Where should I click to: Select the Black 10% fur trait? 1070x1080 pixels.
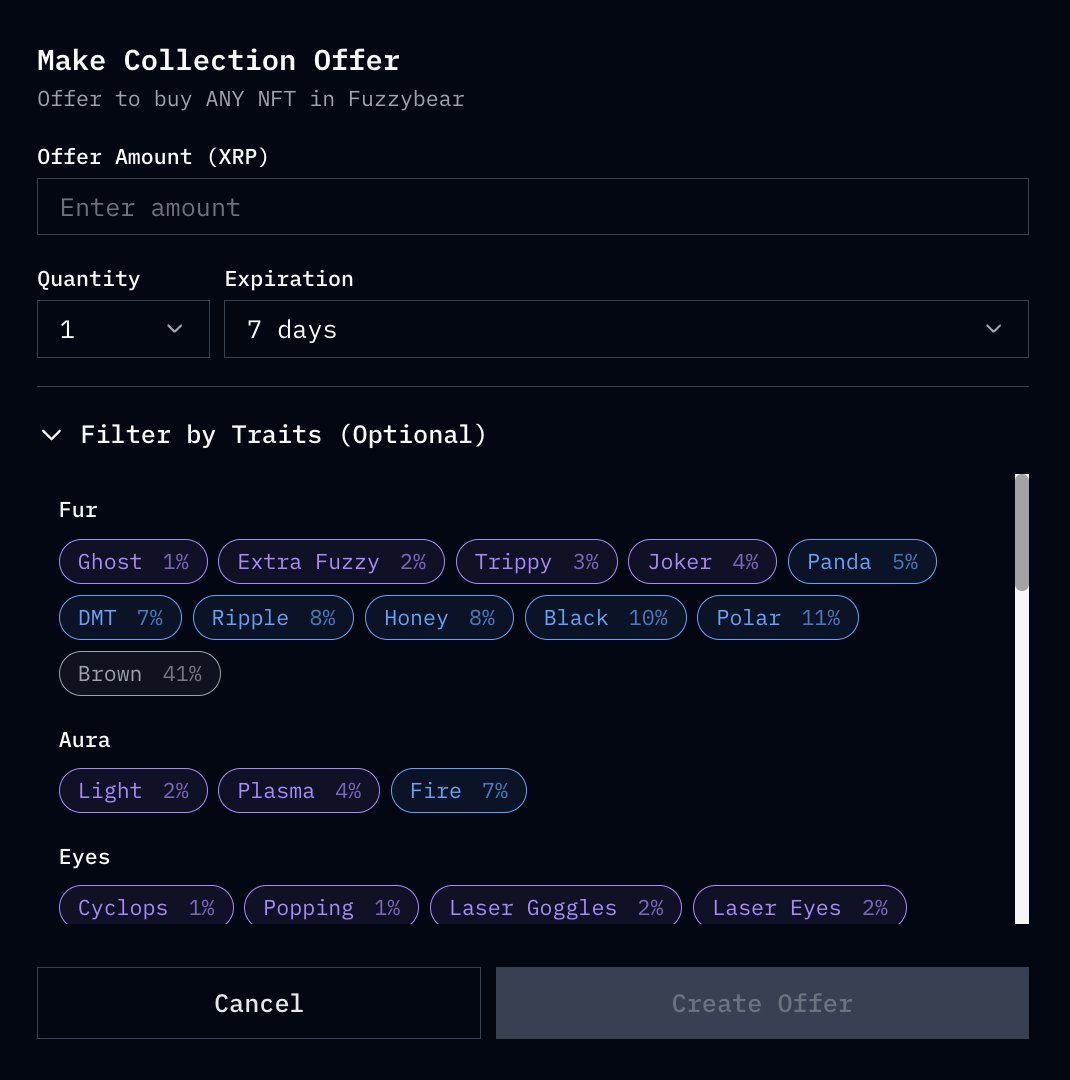[x=606, y=617]
